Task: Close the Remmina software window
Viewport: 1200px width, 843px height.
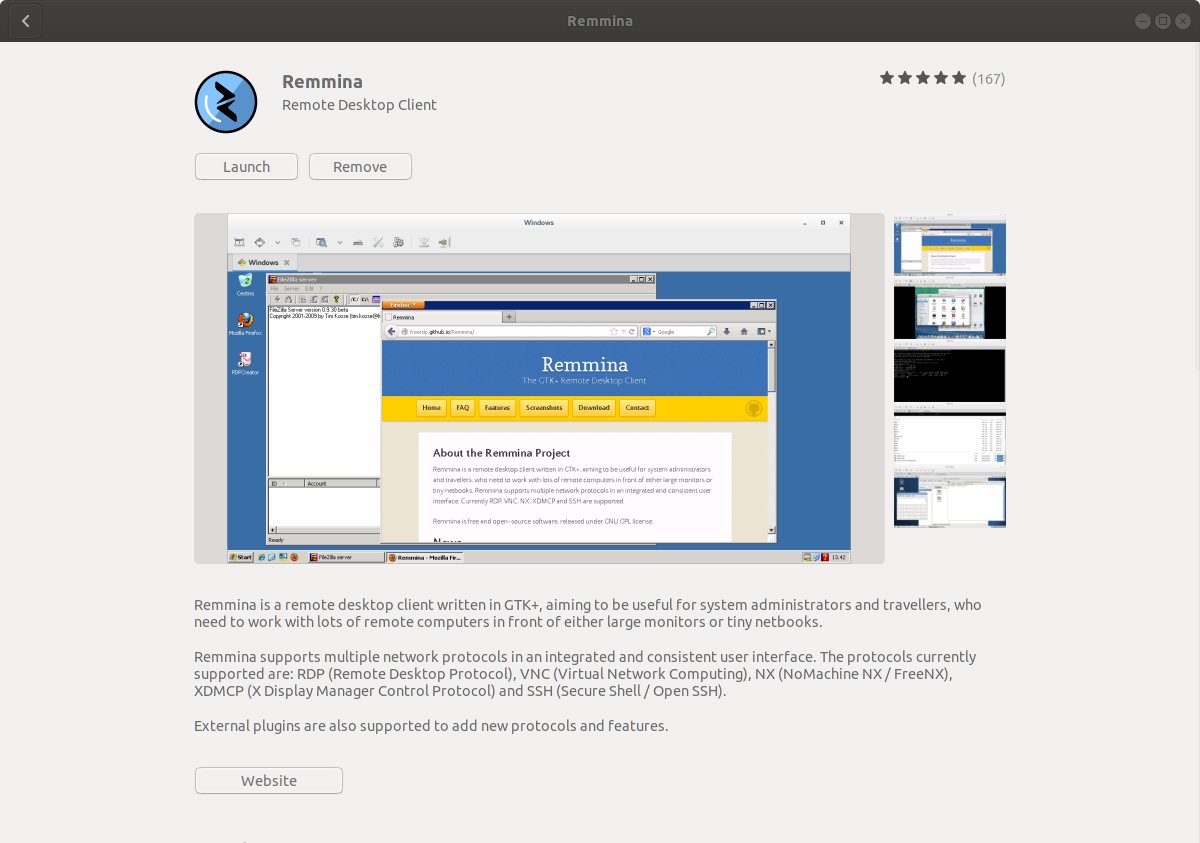Action: click(1183, 21)
